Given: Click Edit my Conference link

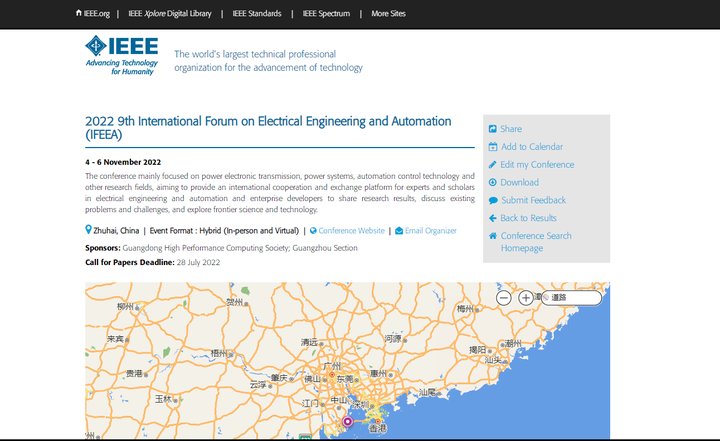Looking at the screenshot, I should (x=537, y=164).
